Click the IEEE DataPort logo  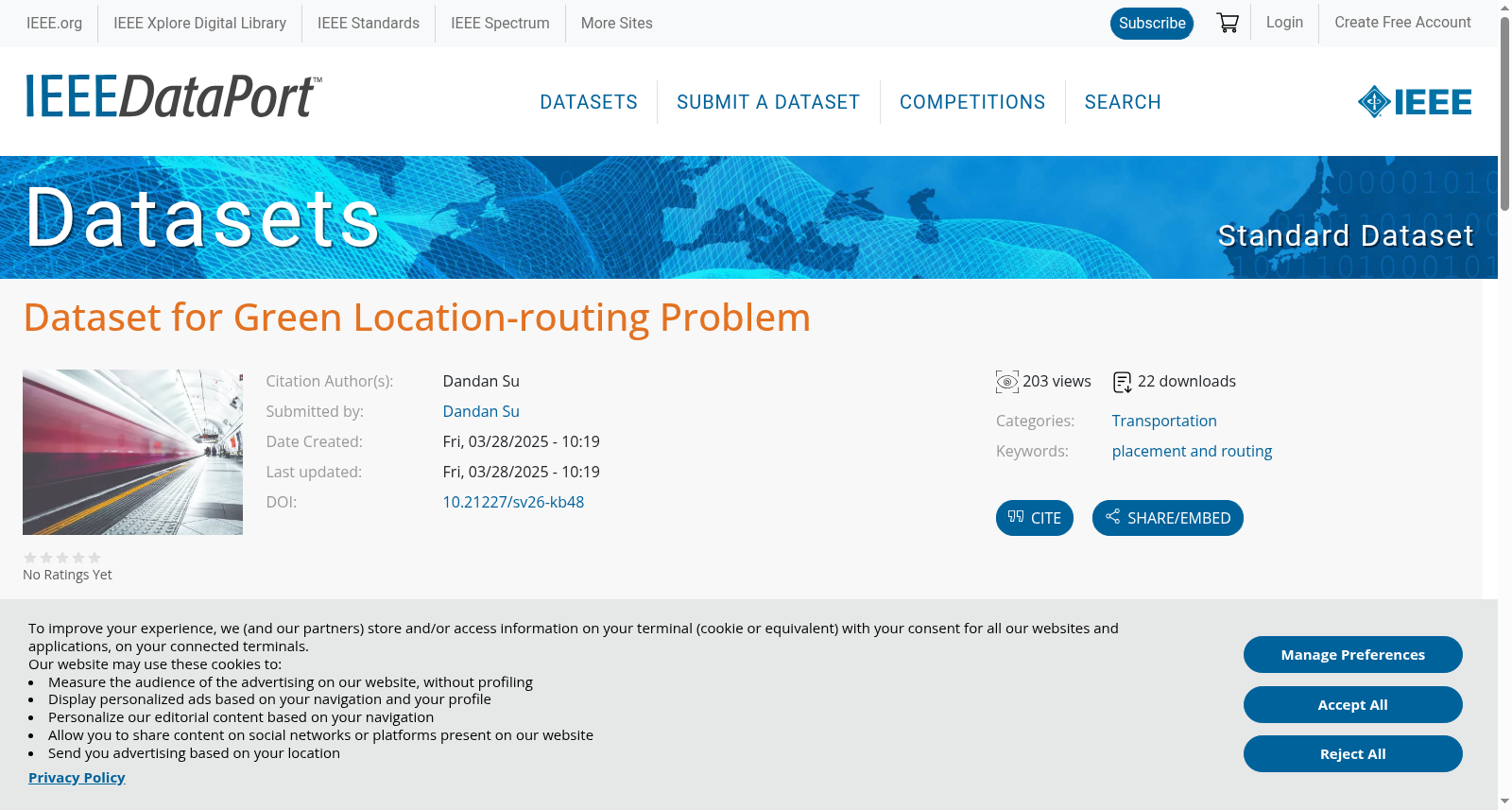tap(173, 97)
